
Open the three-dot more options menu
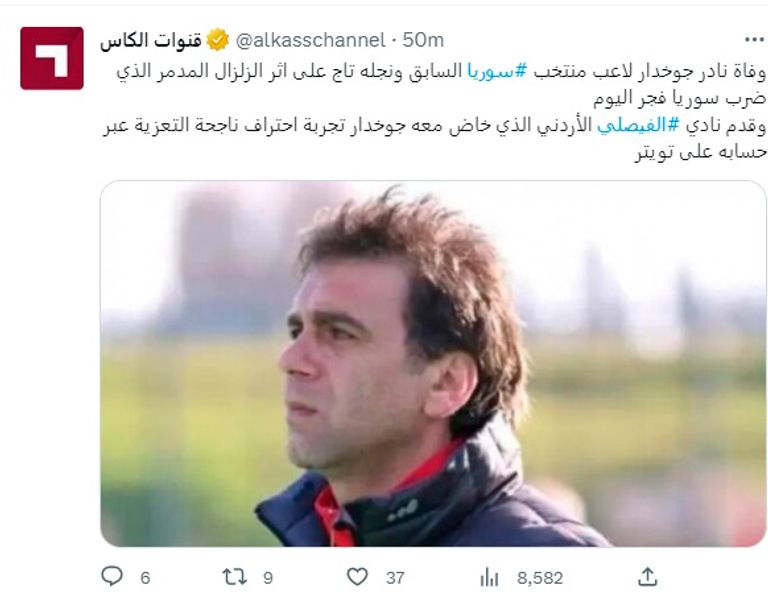(x=754, y=40)
